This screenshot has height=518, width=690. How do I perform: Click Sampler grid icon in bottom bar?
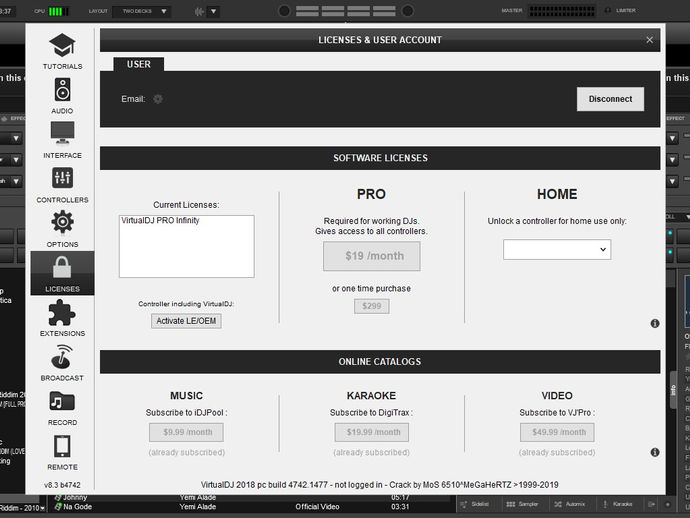click(510, 504)
